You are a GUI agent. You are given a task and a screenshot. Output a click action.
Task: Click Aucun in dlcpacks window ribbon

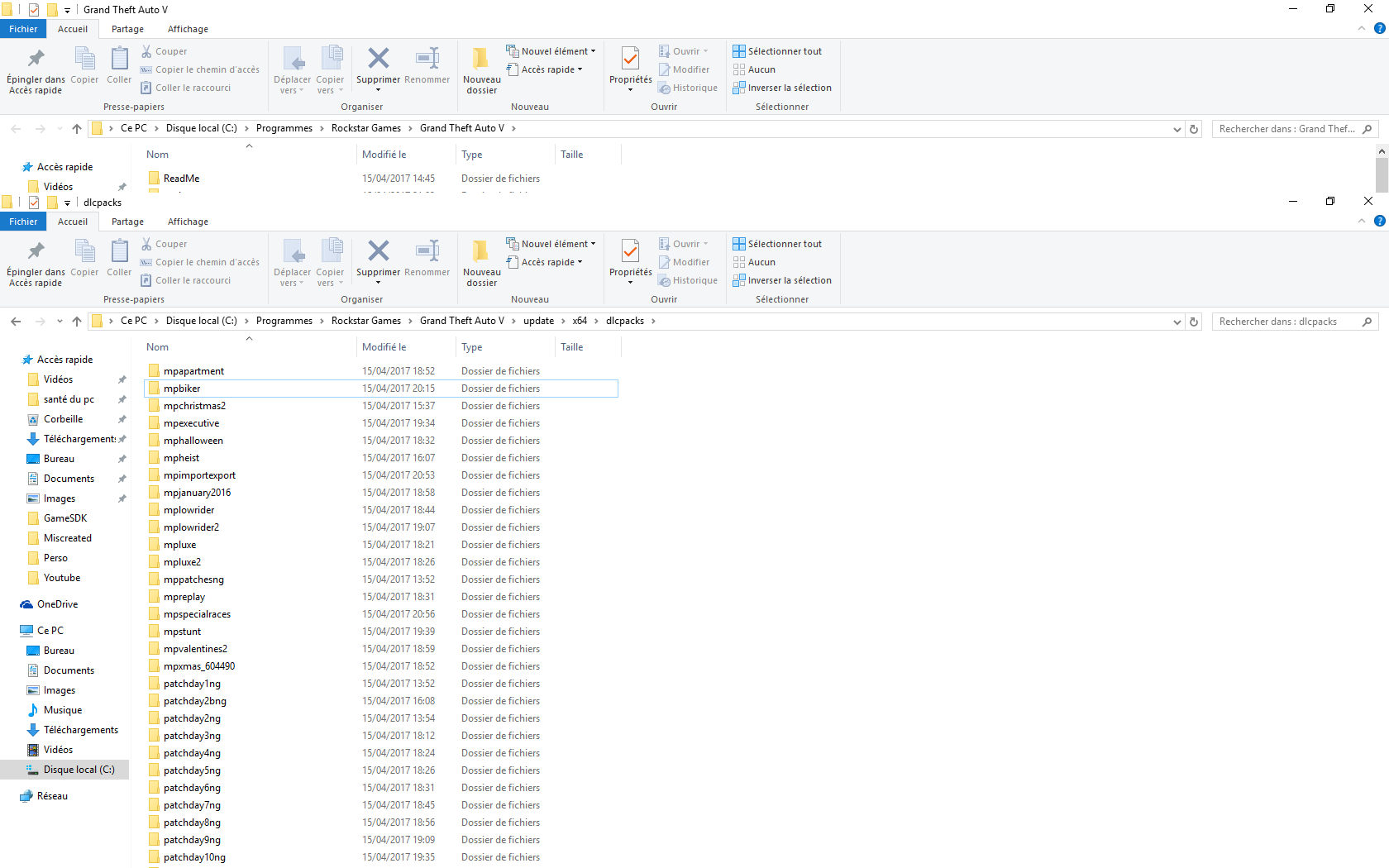tap(754, 262)
